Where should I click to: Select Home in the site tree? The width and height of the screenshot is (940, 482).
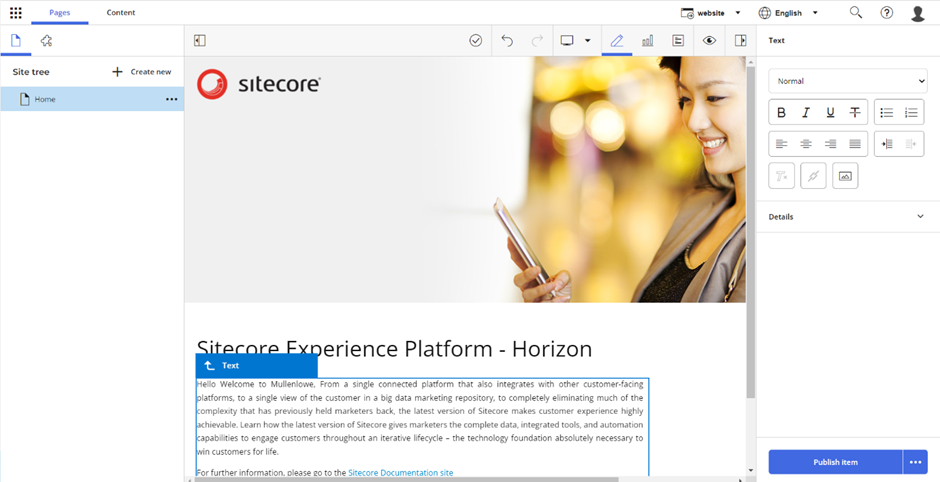click(92, 99)
